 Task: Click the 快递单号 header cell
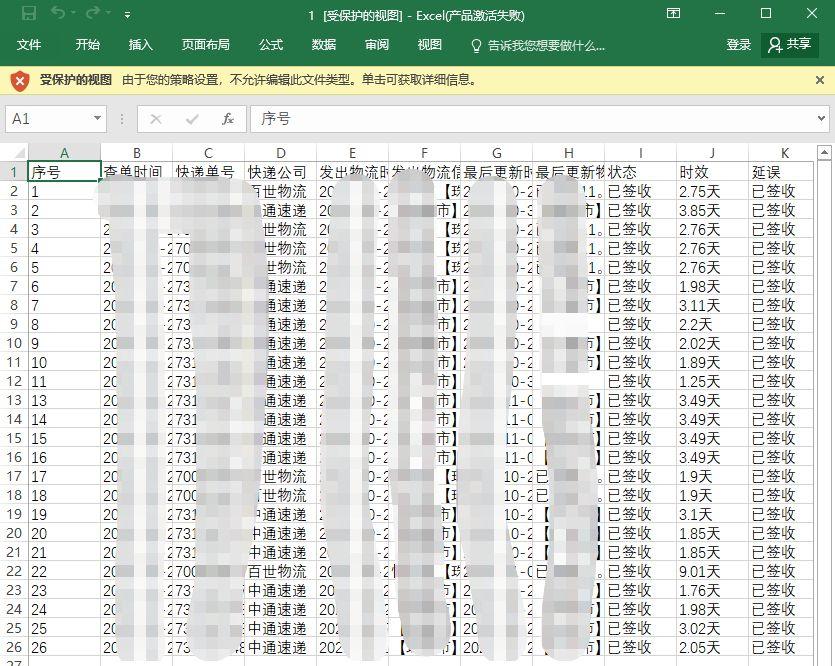[208, 172]
